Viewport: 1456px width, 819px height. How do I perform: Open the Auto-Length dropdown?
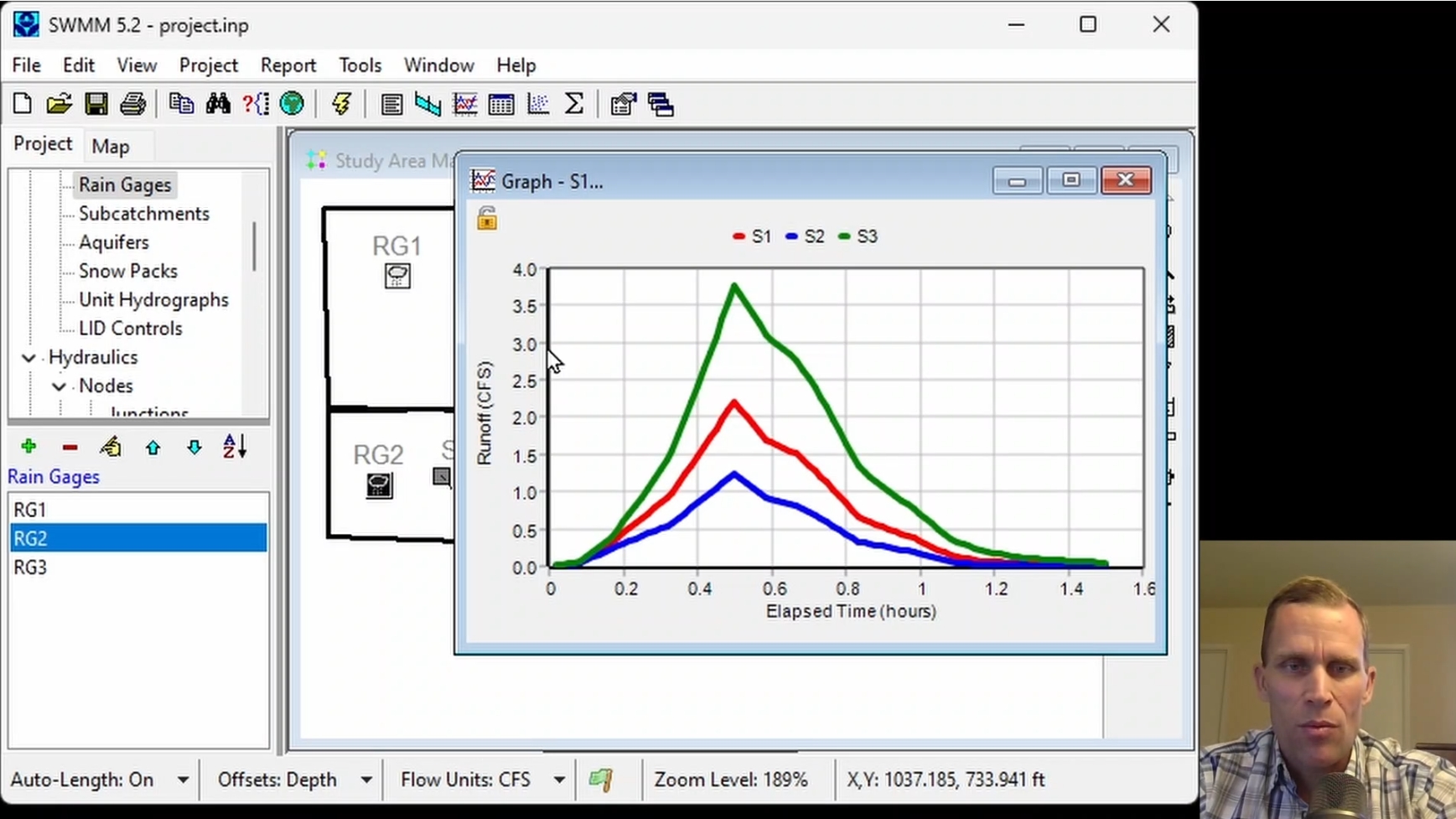click(x=183, y=780)
